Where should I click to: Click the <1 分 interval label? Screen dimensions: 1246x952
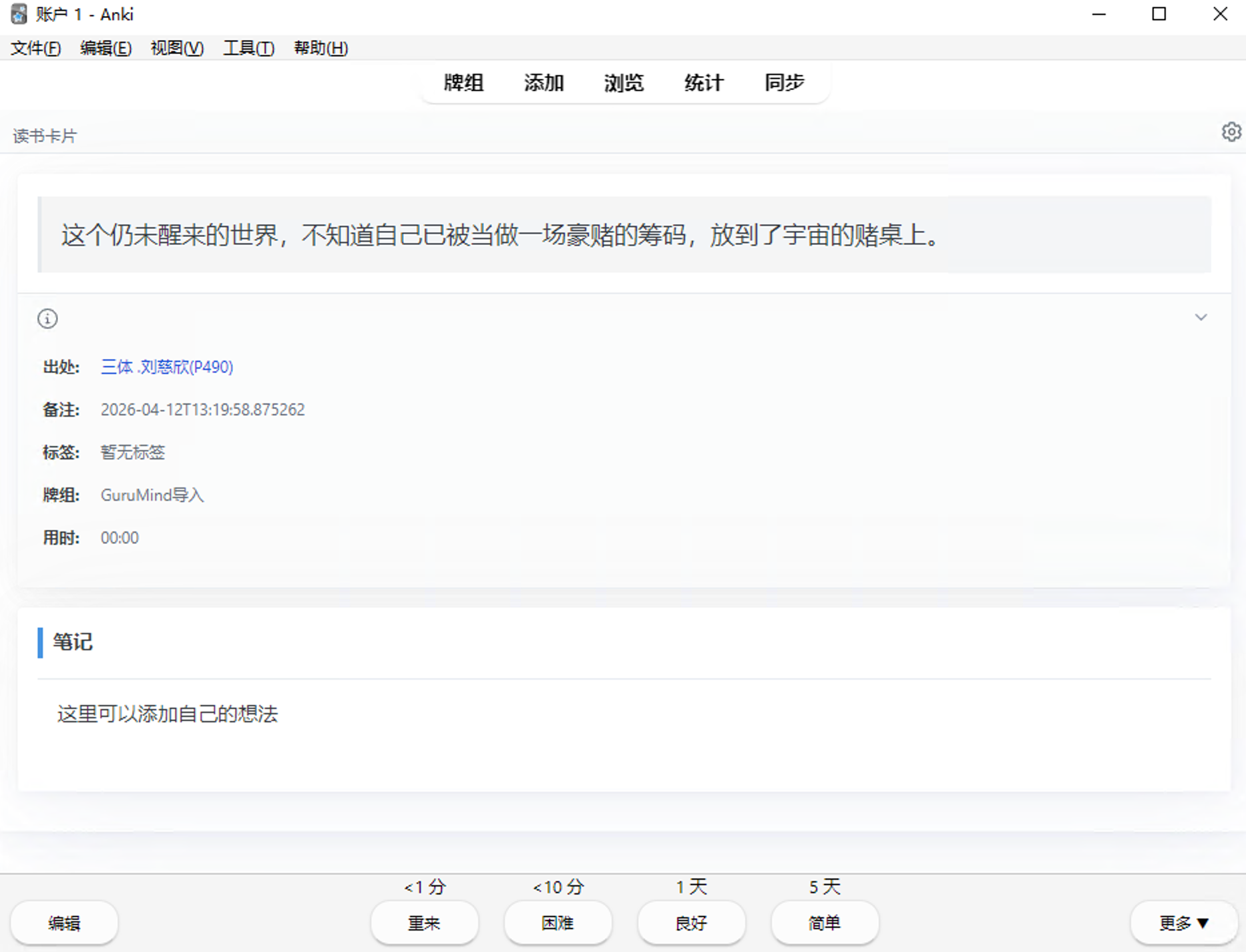(425, 887)
